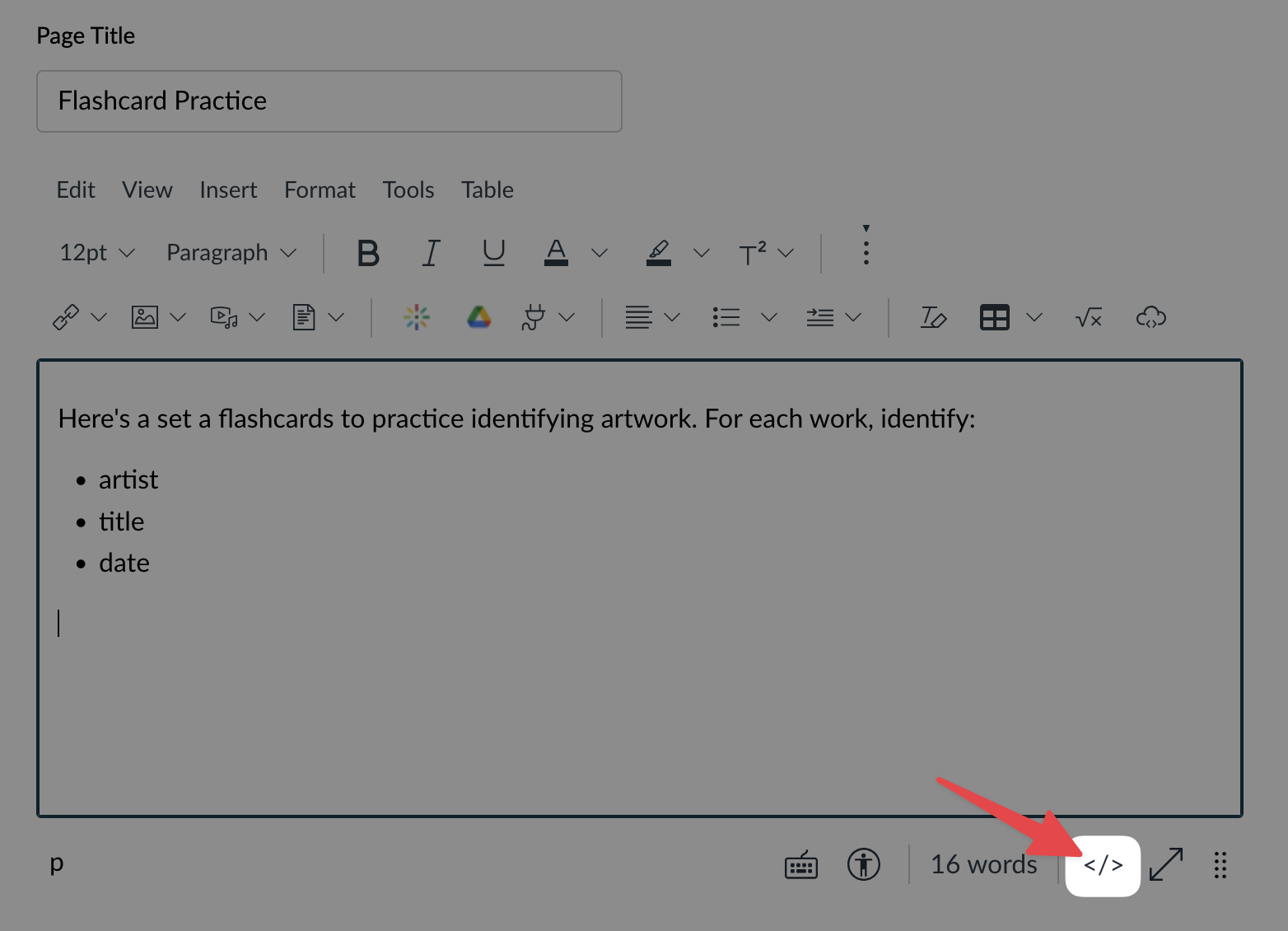Click the bulleted list icon

726,317
